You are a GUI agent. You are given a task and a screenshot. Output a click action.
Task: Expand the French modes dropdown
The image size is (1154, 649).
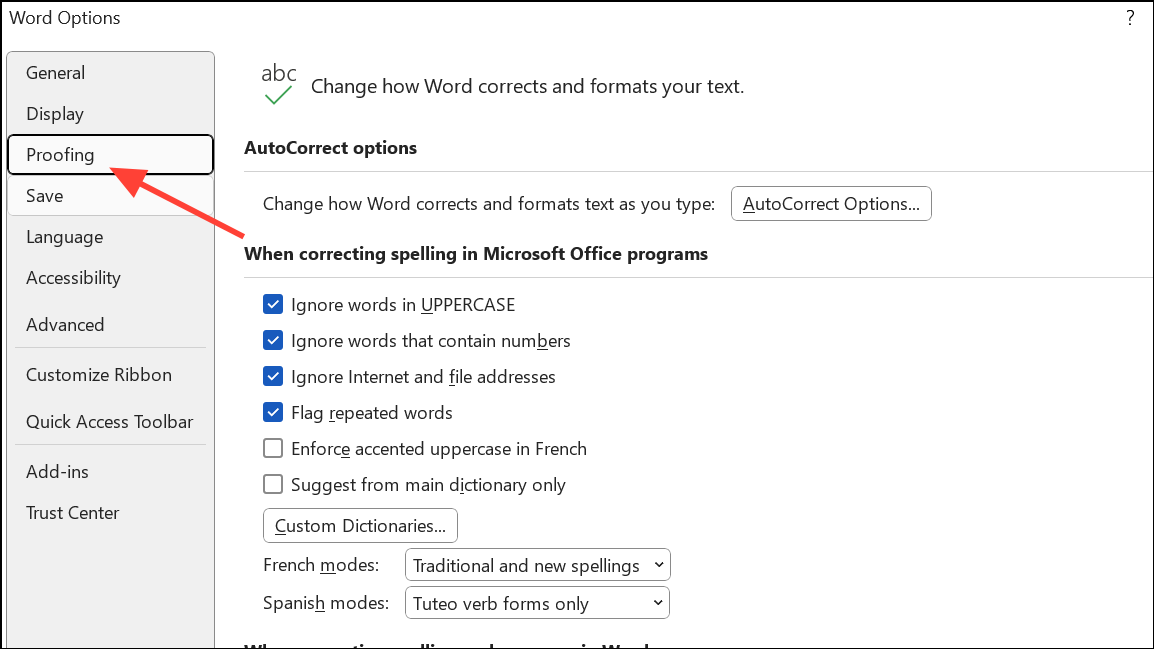pyautogui.click(x=537, y=565)
